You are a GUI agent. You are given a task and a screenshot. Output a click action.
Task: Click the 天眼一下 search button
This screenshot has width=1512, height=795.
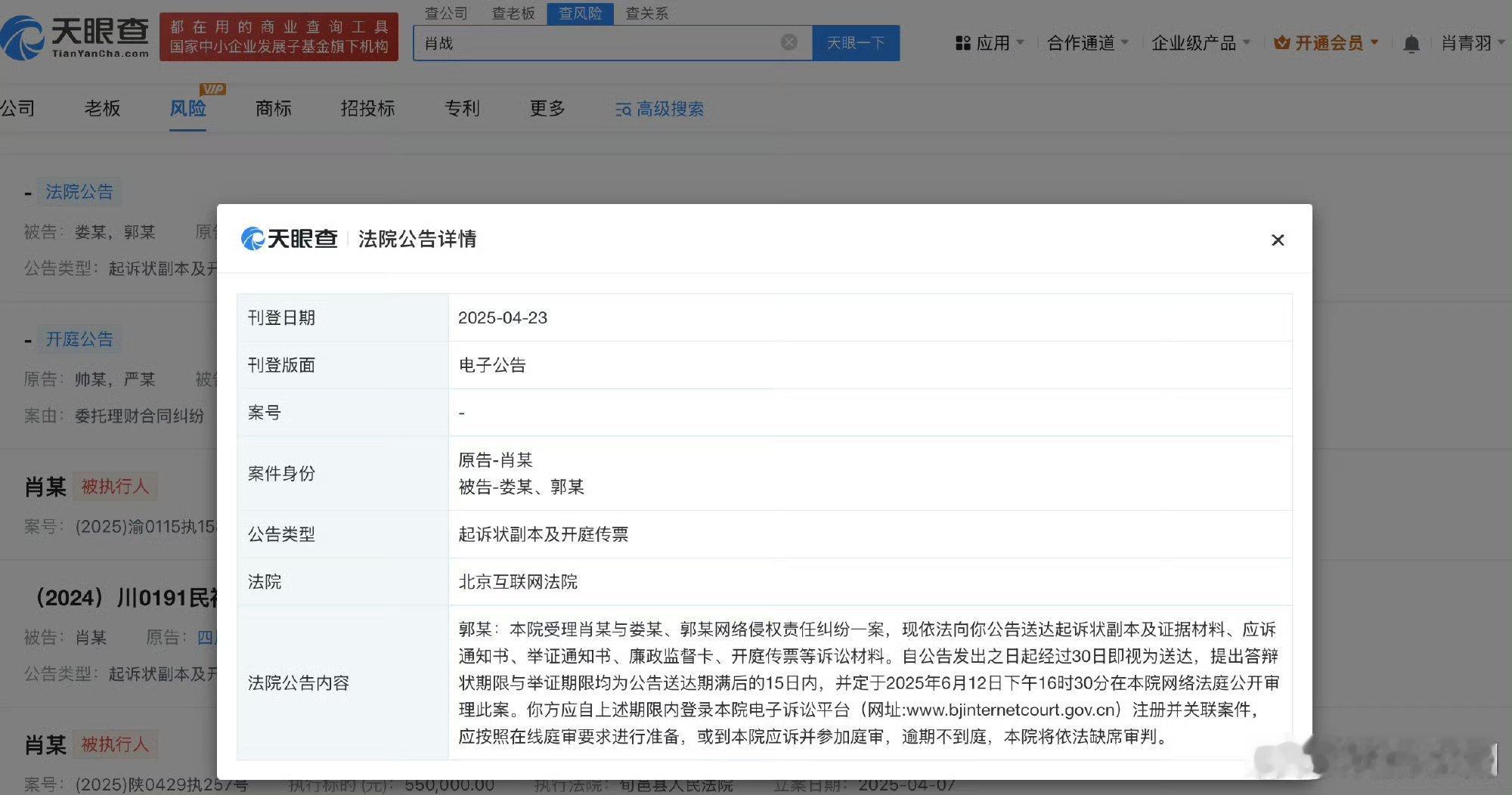click(856, 43)
